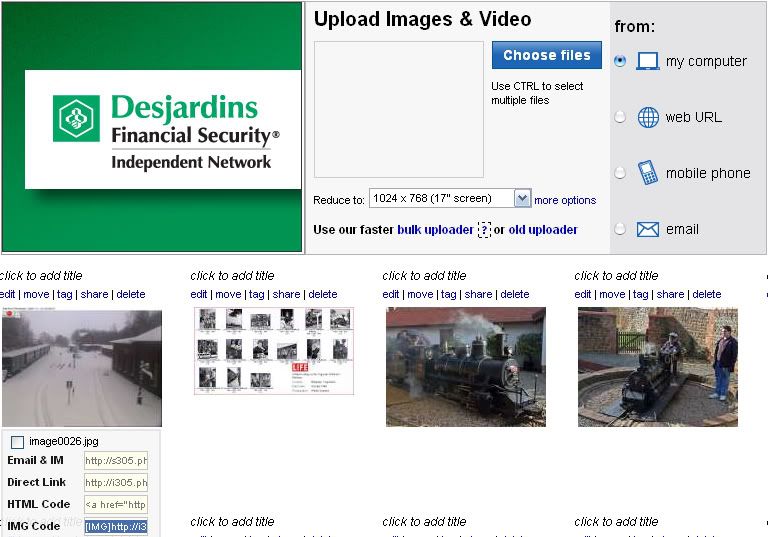
Task: Select the my computer radio button
Action: (620, 61)
